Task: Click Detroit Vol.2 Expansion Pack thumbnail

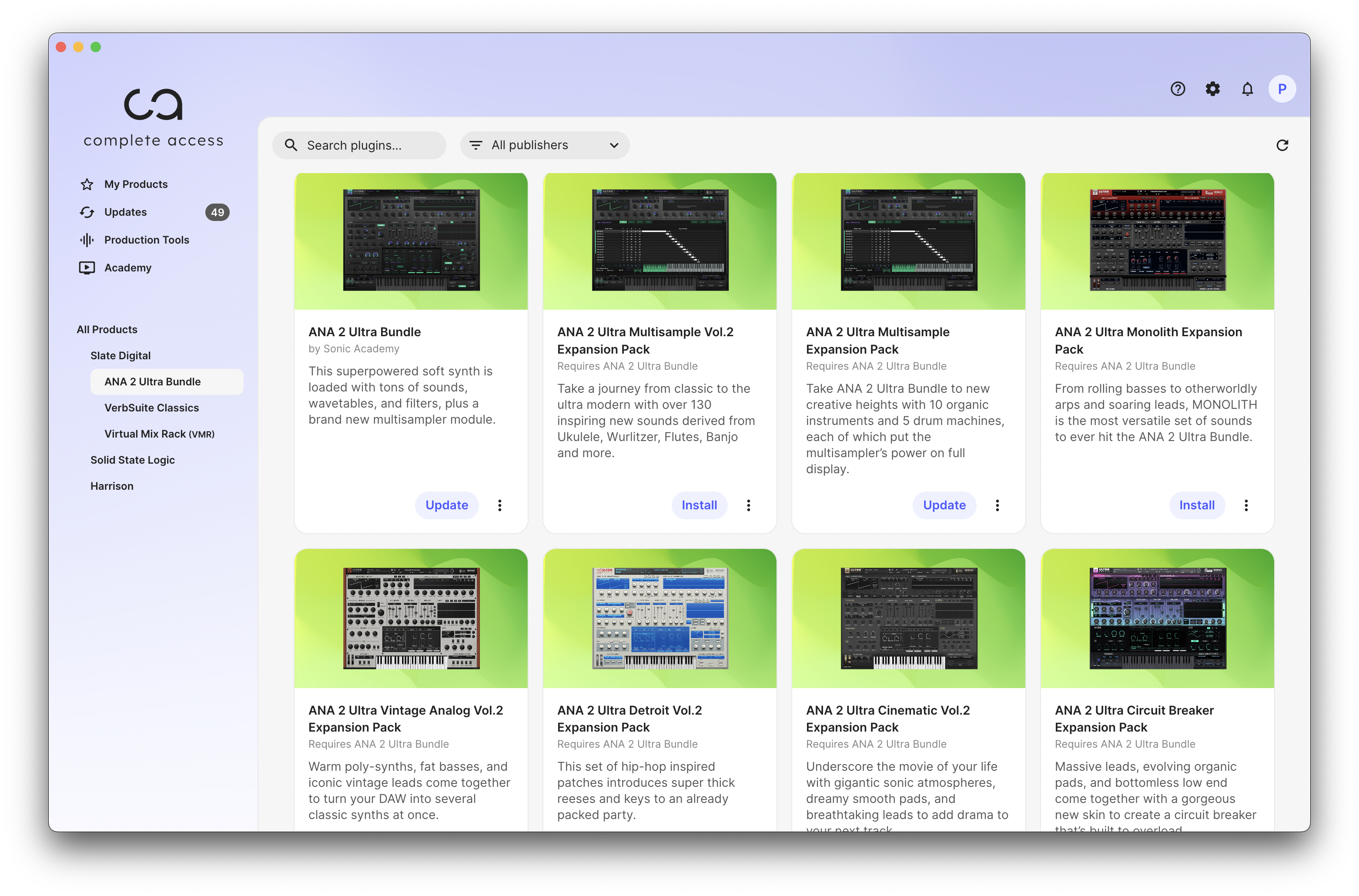Action: (659, 619)
